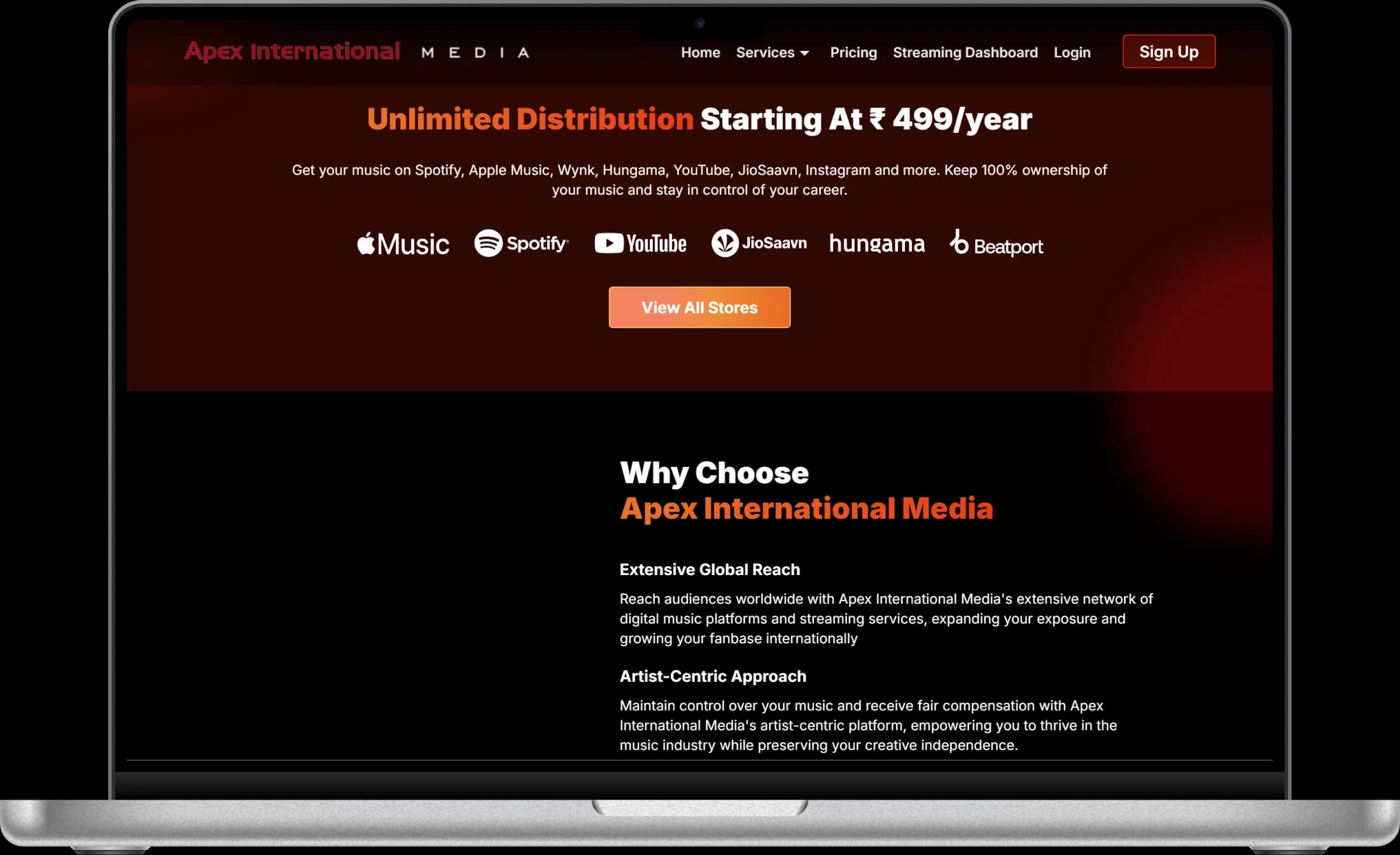Click the Apple Music platform icon
This screenshot has height=855, width=1400.
point(403,244)
